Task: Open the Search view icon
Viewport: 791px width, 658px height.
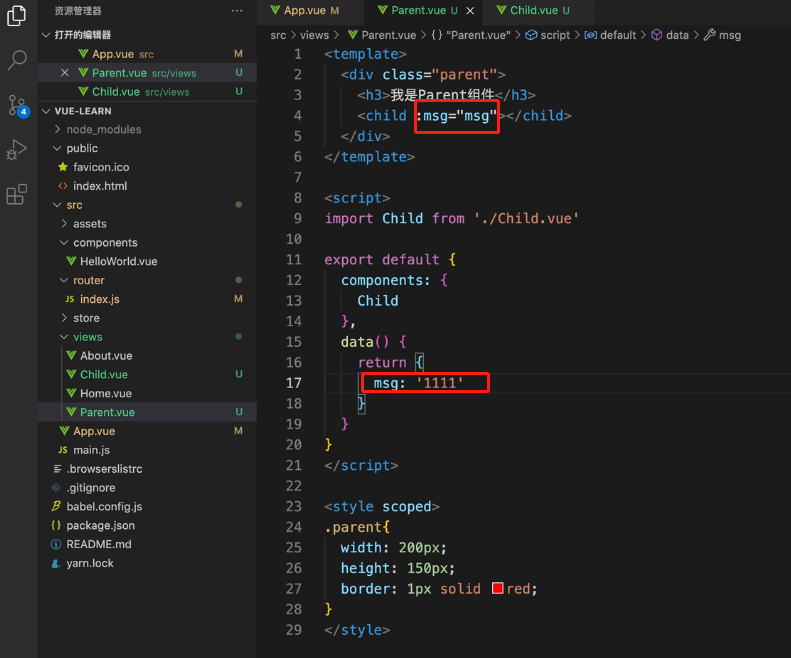Action: pos(17,60)
